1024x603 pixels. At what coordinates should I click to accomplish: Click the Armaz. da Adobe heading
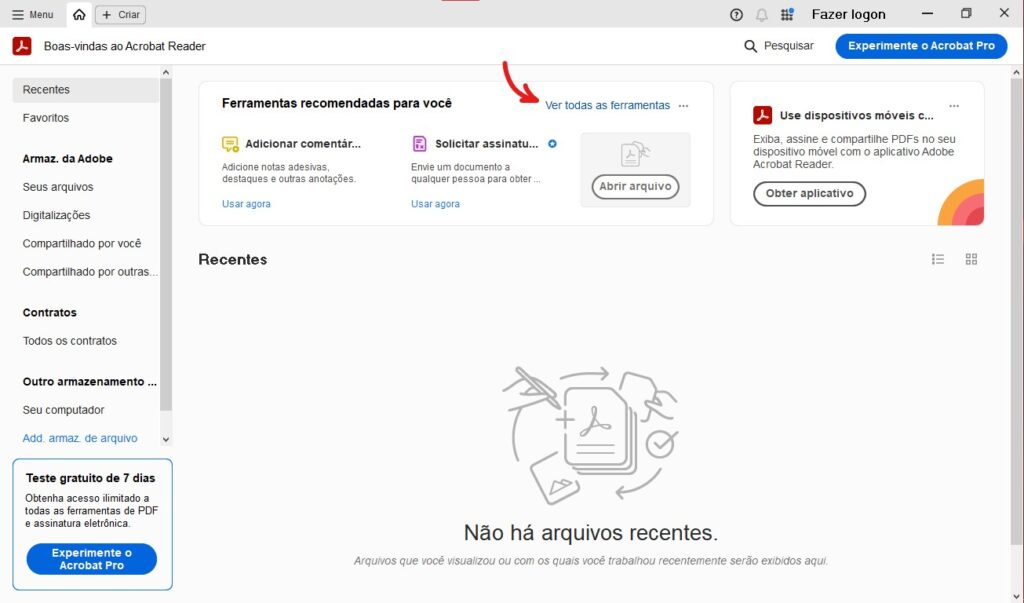point(67,159)
